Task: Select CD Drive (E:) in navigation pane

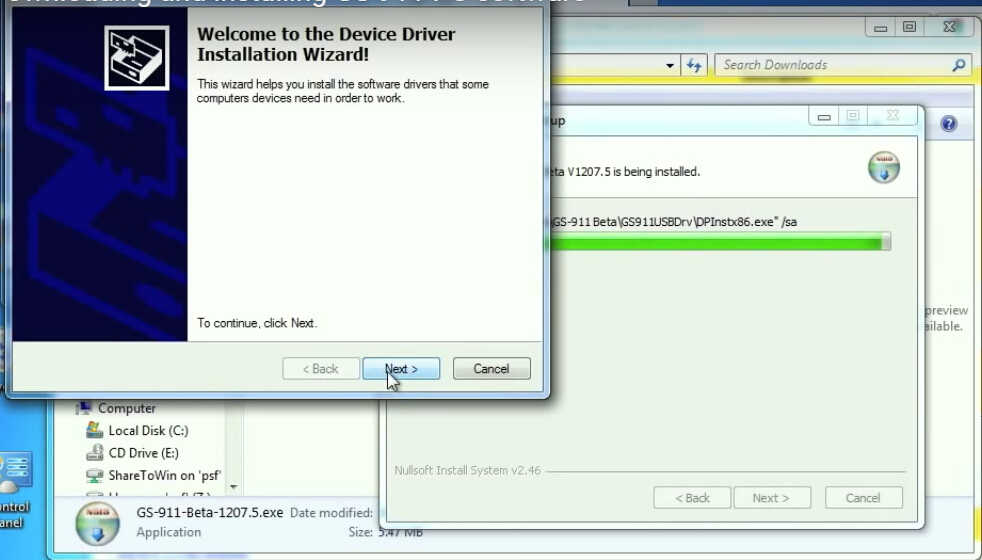Action: [143, 453]
